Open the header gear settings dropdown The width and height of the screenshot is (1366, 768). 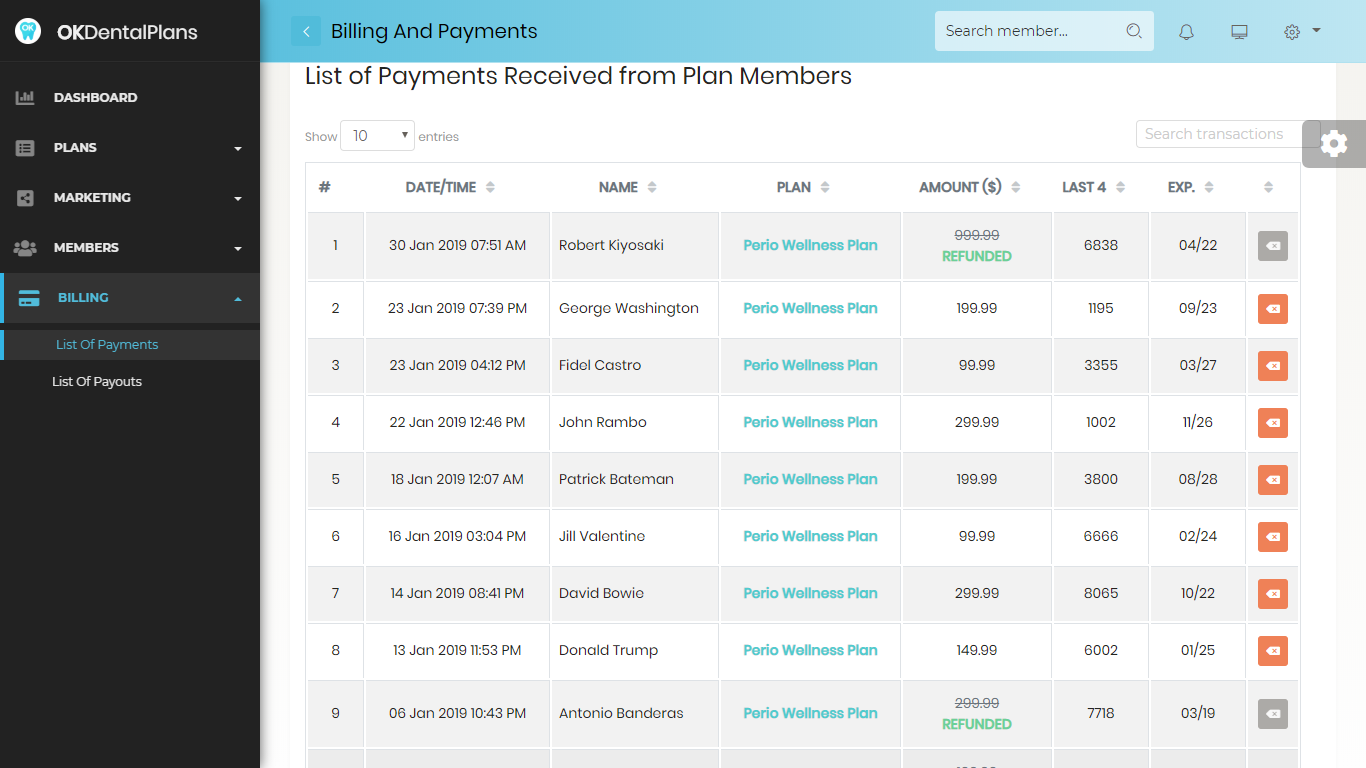1302,31
